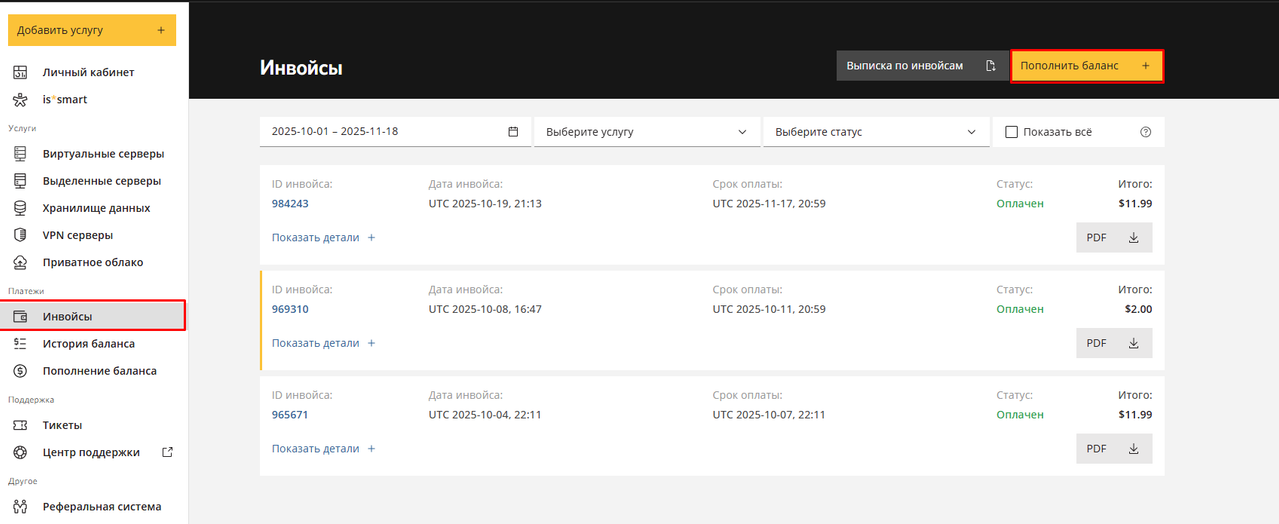The width and height of the screenshot is (1279, 524).
Task: Expand details of invoice 969310
Action: [x=323, y=343]
